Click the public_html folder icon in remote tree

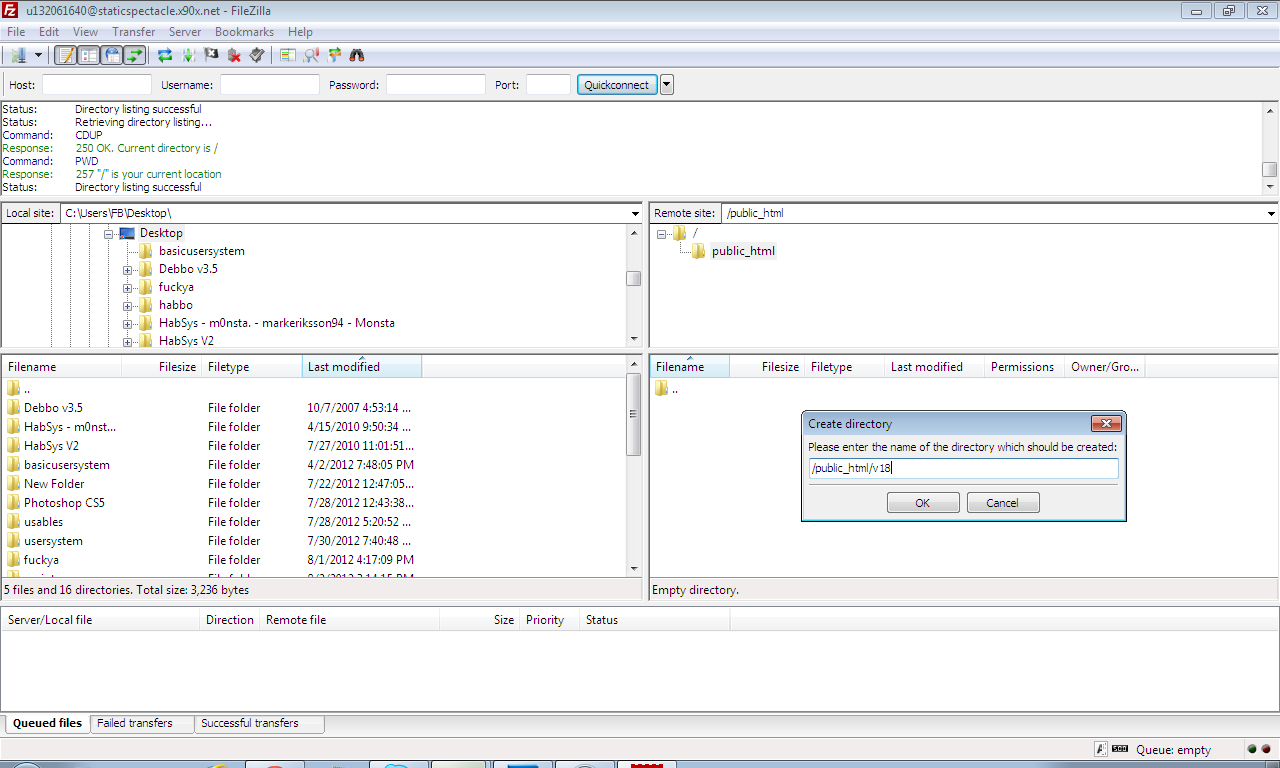pyautogui.click(x=699, y=251)
